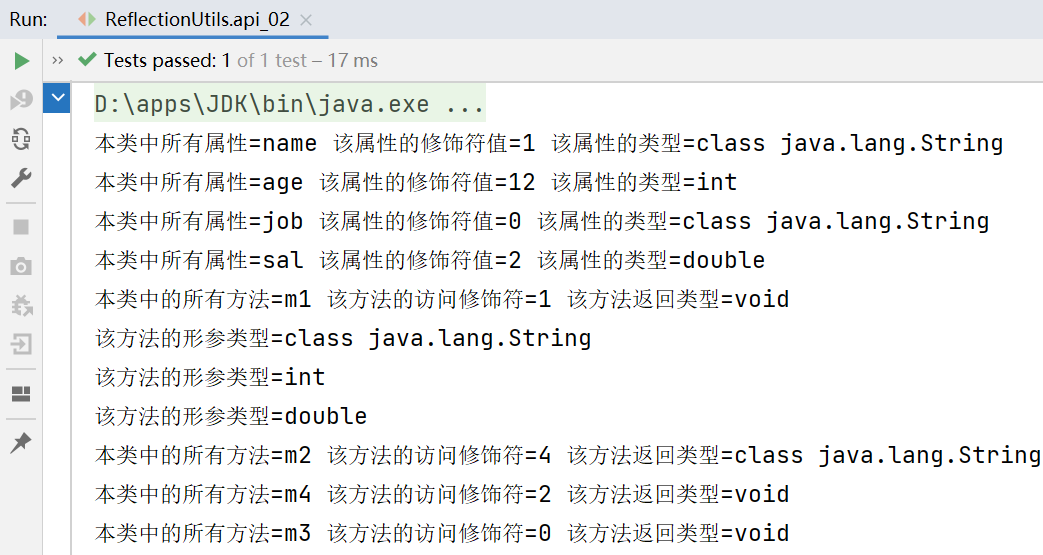
Task: Expand the folded ellipsis after java.exe
Action: coord(465,104)
